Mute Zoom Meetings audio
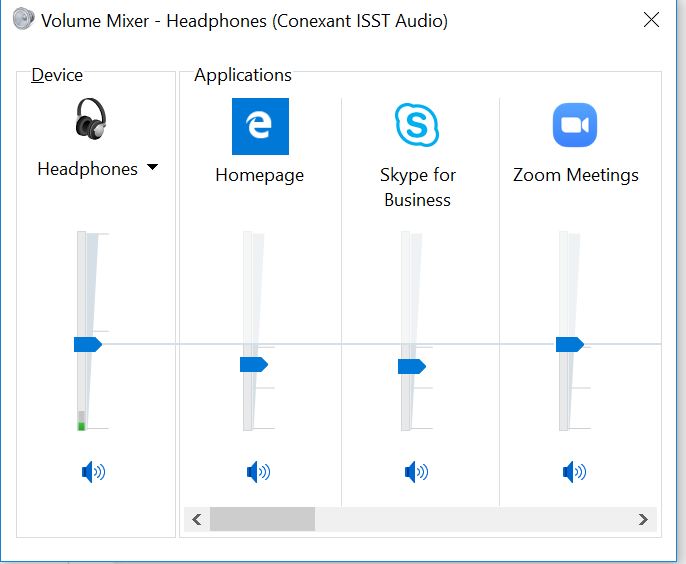Viewport: 686px width, 564px height. tap(574, 472)
